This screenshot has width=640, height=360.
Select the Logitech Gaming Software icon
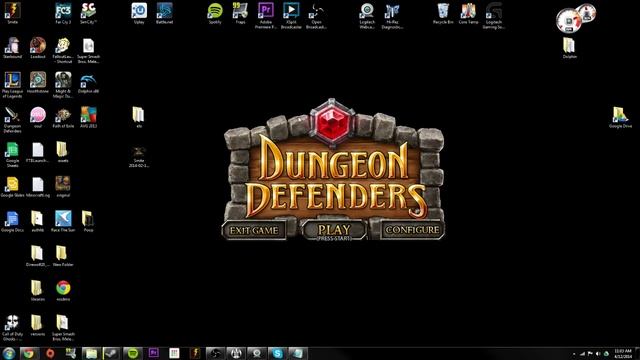[493, 15]
